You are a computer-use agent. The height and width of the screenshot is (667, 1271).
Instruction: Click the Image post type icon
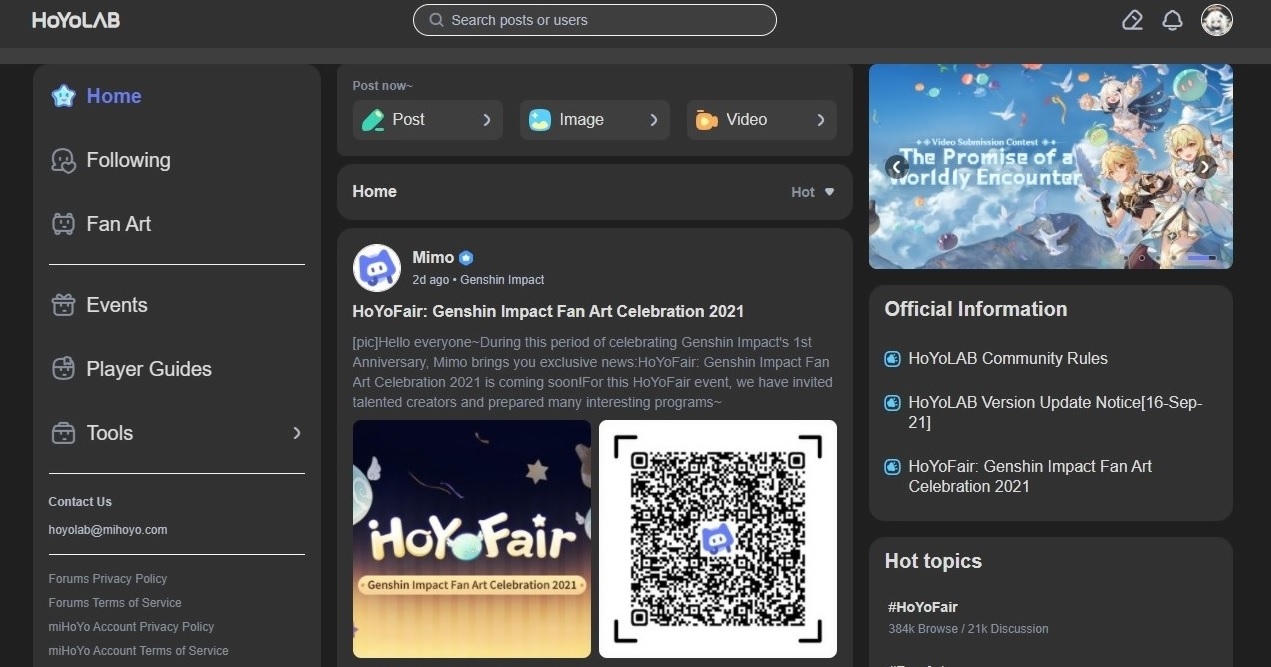click(539, 119)
